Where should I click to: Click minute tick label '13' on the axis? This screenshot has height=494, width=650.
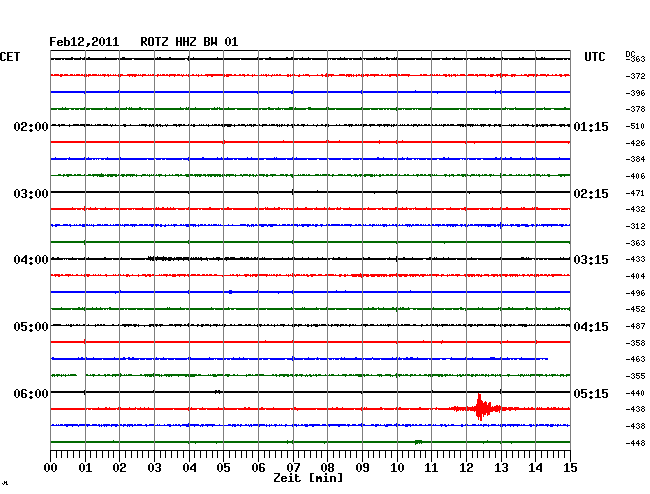pos(501,468)
